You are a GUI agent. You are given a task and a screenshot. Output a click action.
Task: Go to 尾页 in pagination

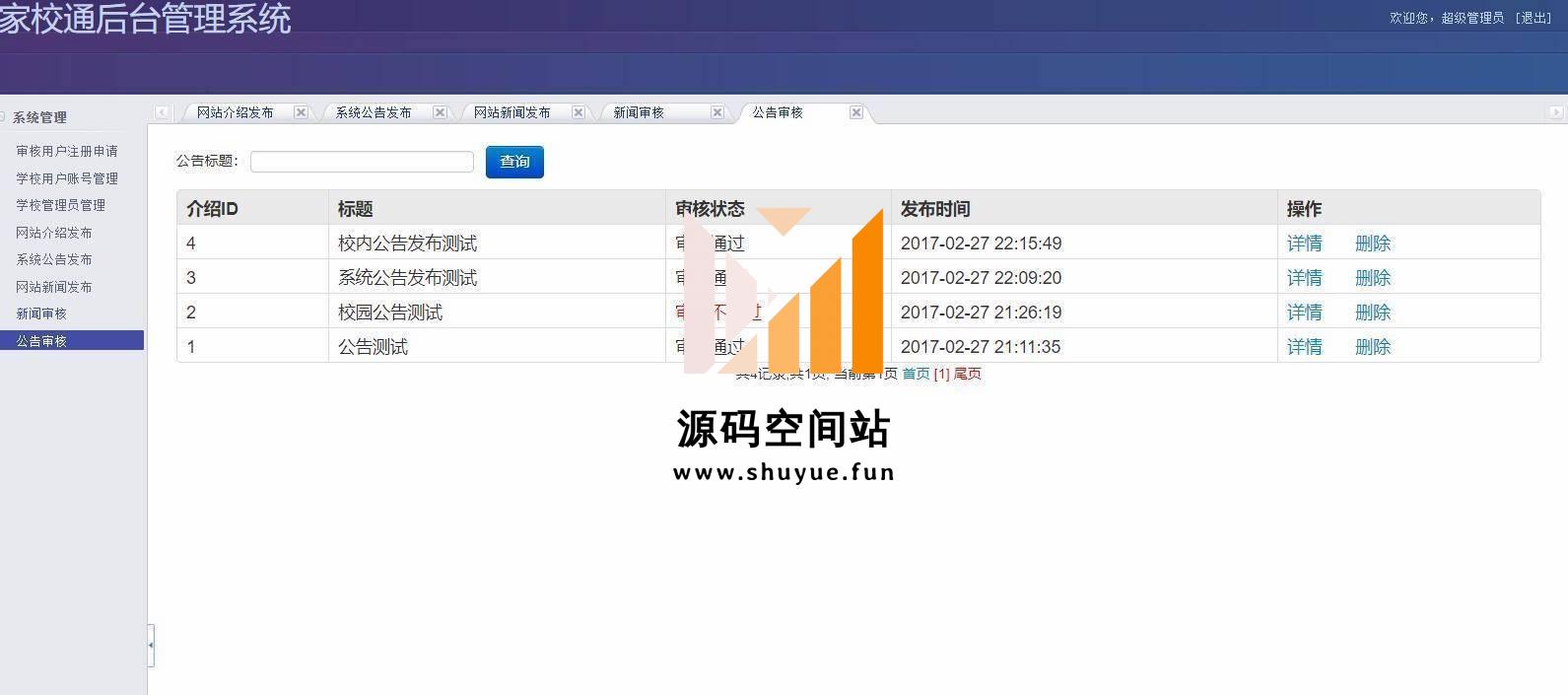[968, 374]
